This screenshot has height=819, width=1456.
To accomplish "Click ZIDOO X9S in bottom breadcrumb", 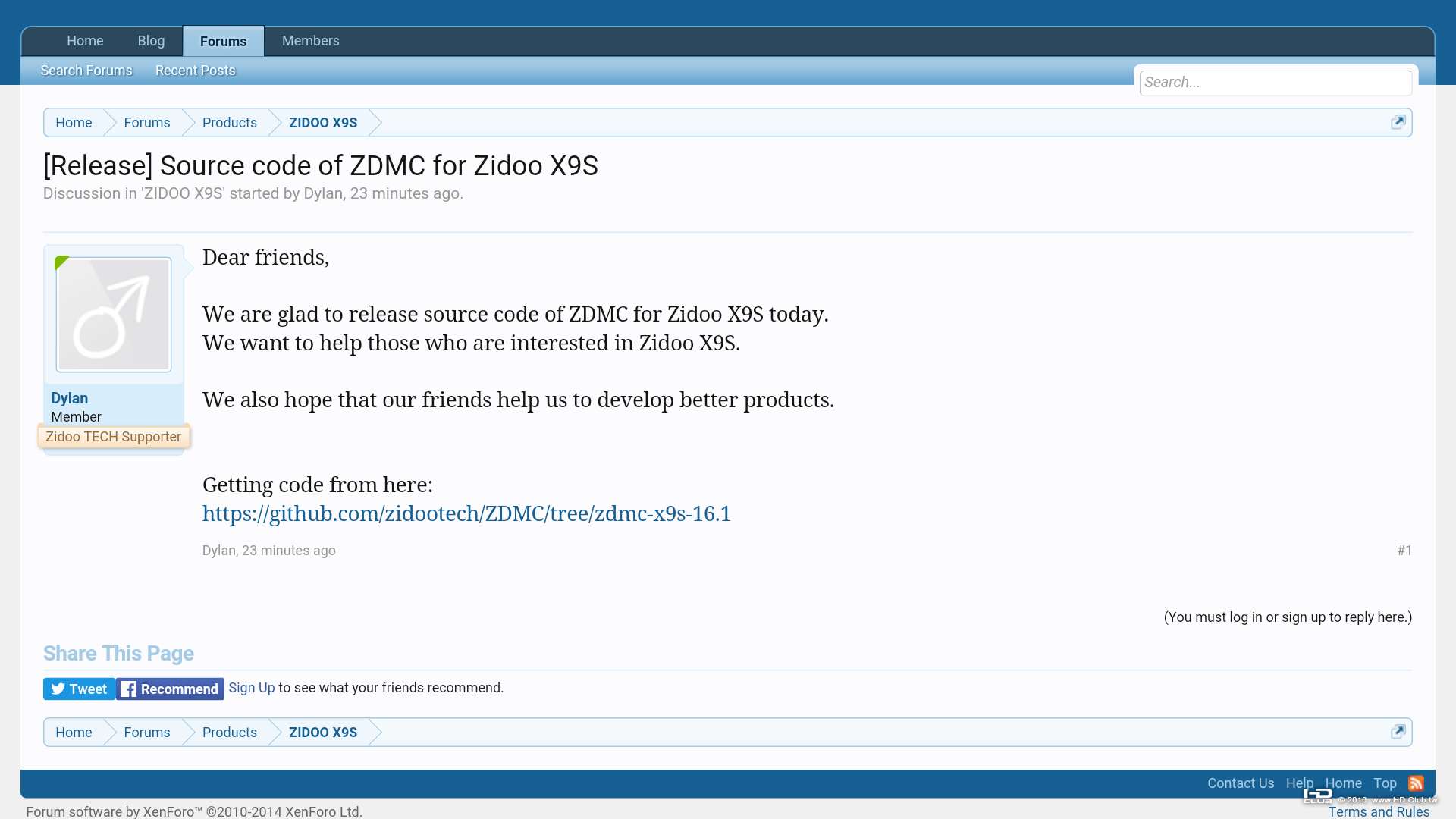I will [x=322, y=733].
